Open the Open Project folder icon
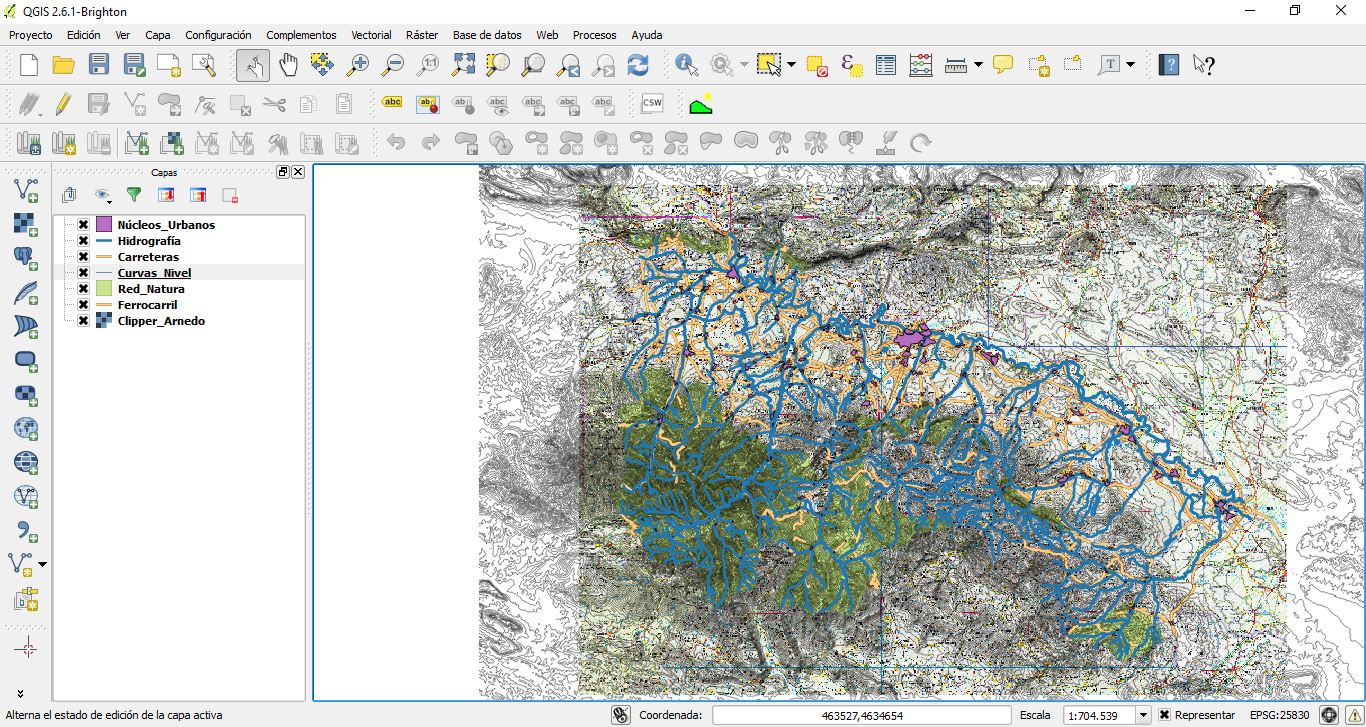Viewport: 1366px width, 727px height. [x=64, y=65]
